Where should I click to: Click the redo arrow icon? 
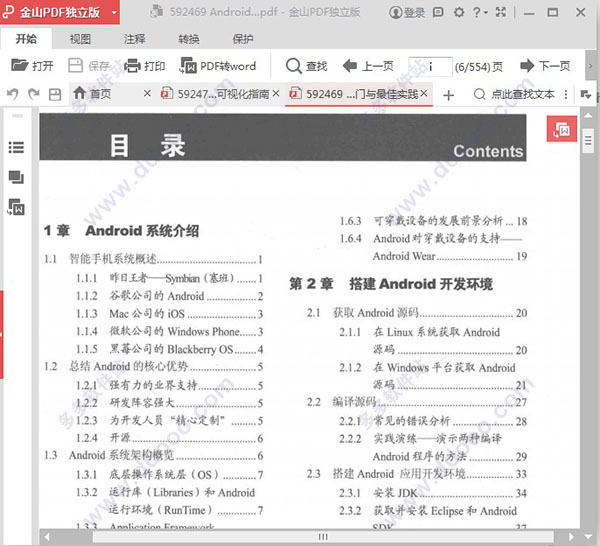click(x=34, y=94)
